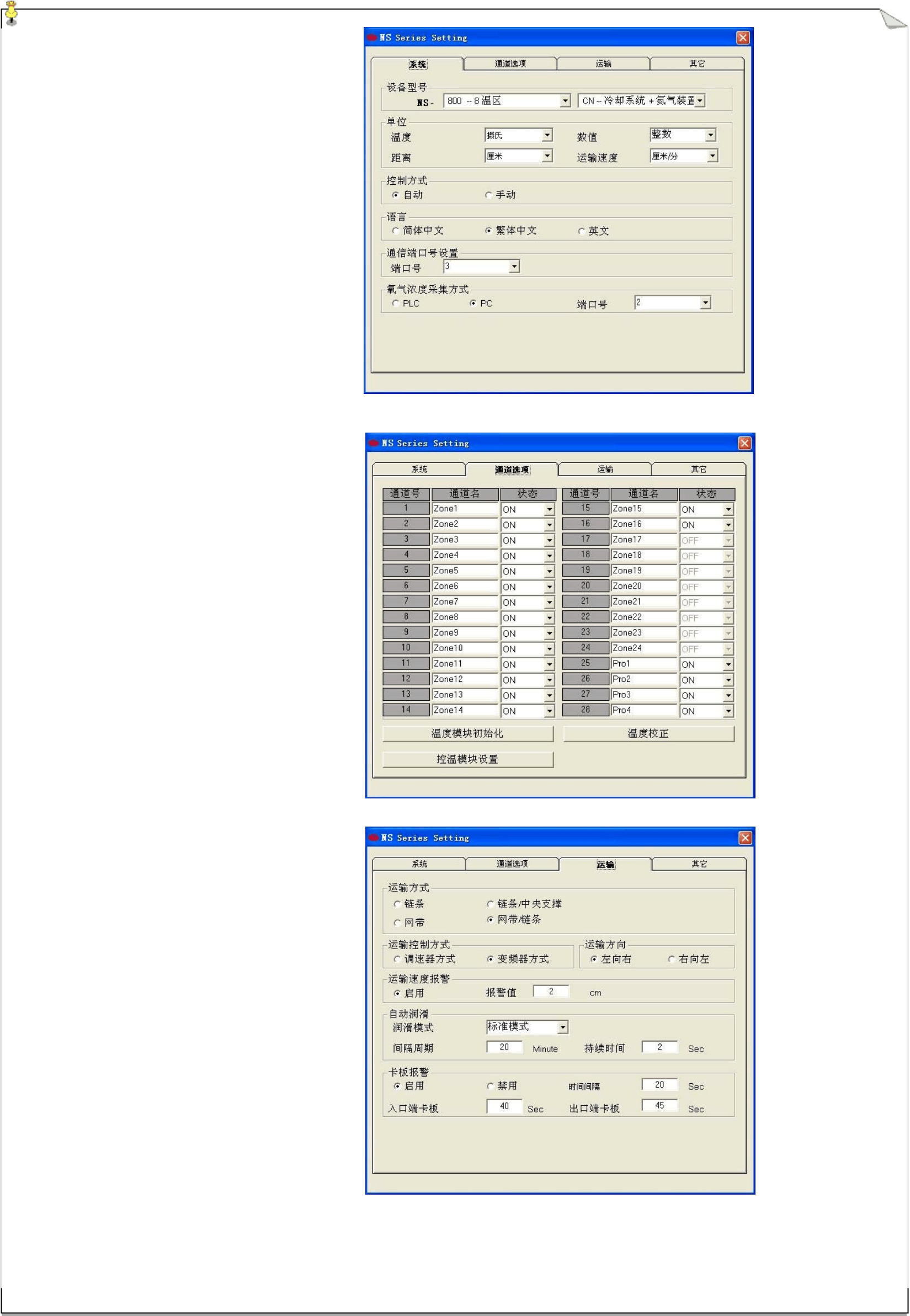910x1316 pixels.
Task: Open the 润滑模式 标准模式 dropdown
Action: click(x=563, y=1027)
